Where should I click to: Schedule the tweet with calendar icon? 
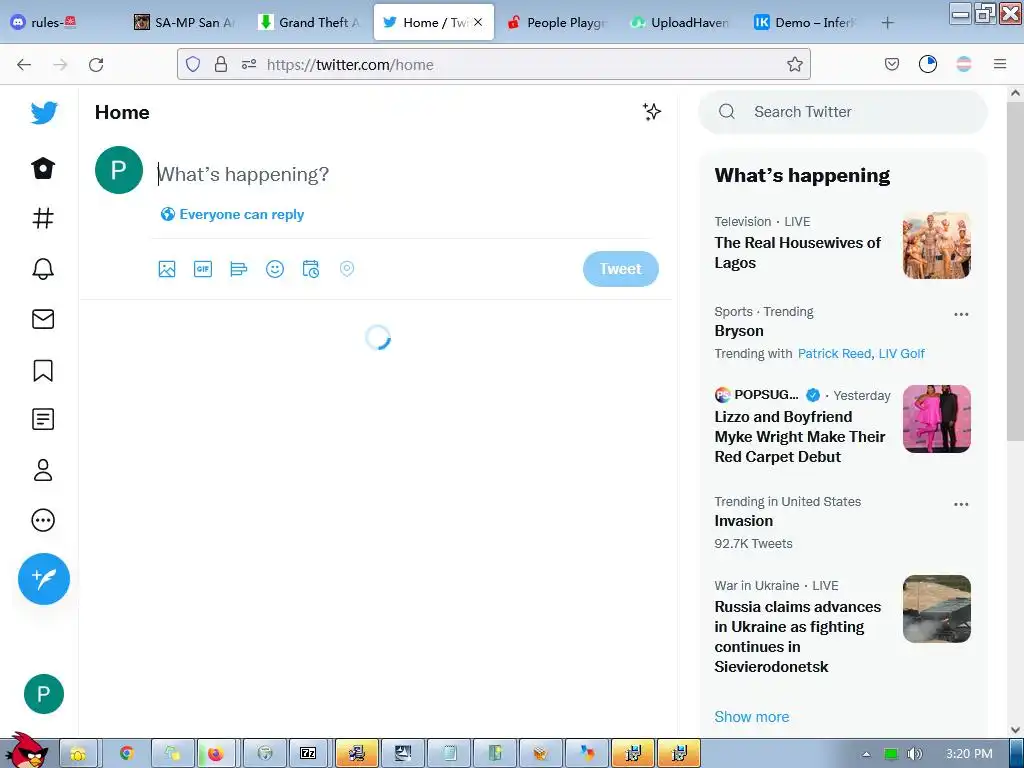click(311, 268)
